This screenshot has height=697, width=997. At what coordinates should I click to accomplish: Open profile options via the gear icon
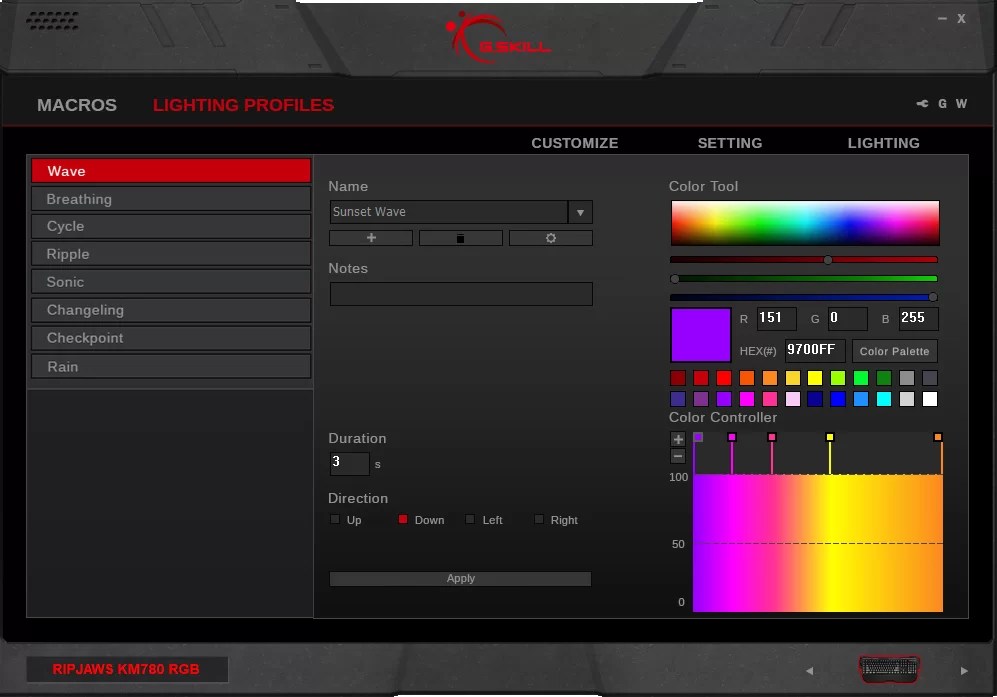tap(551, 238)
